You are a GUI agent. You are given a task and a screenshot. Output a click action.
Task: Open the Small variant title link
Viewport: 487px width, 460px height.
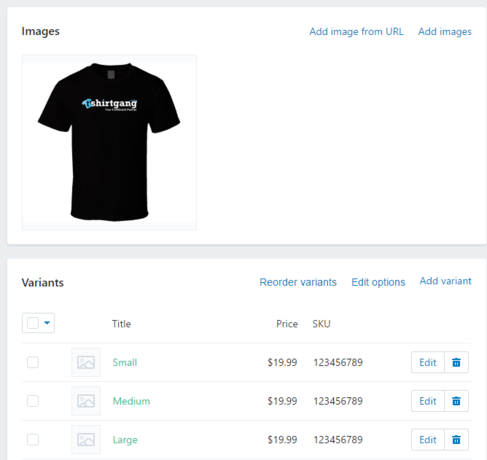coord(125,362)
